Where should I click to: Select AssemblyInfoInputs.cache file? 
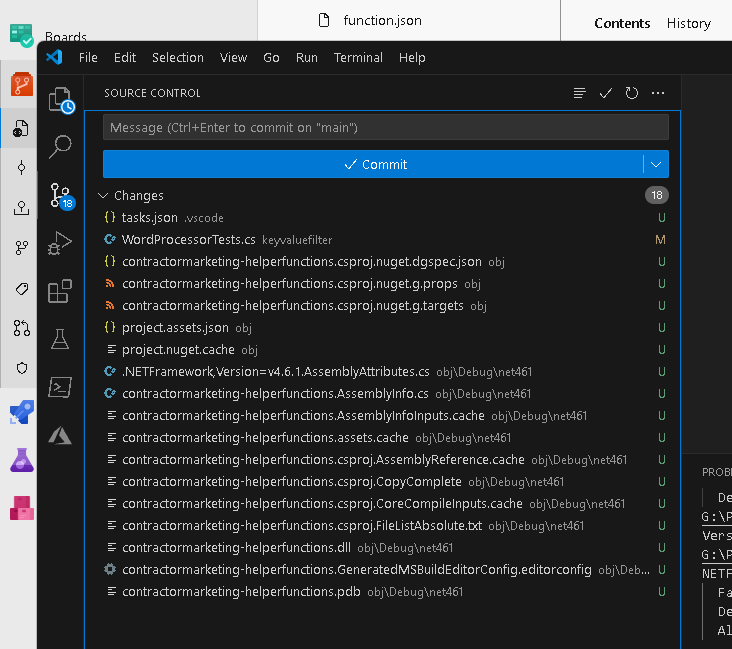[x=383, y=416]
